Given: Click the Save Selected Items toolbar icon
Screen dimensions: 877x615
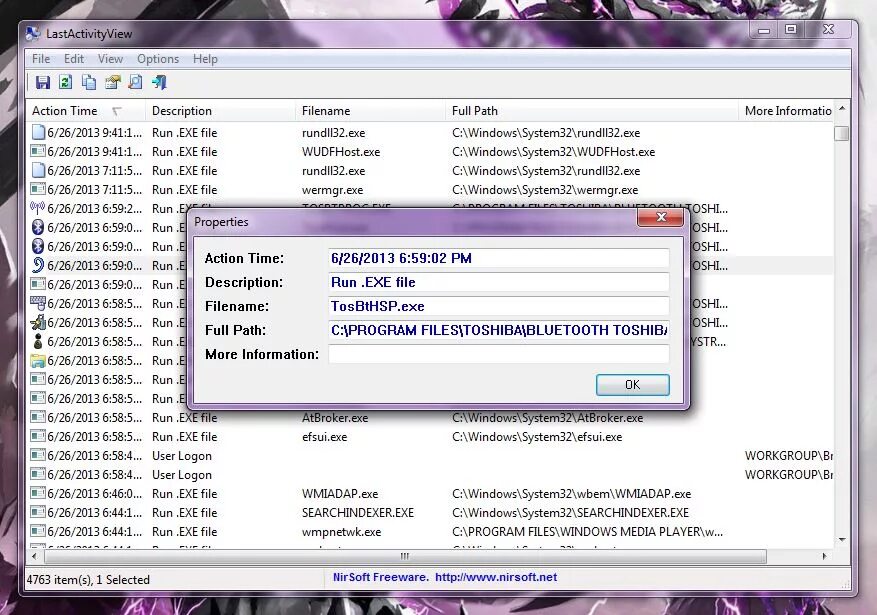Looking at the screenshot, I should click(43, 83).
